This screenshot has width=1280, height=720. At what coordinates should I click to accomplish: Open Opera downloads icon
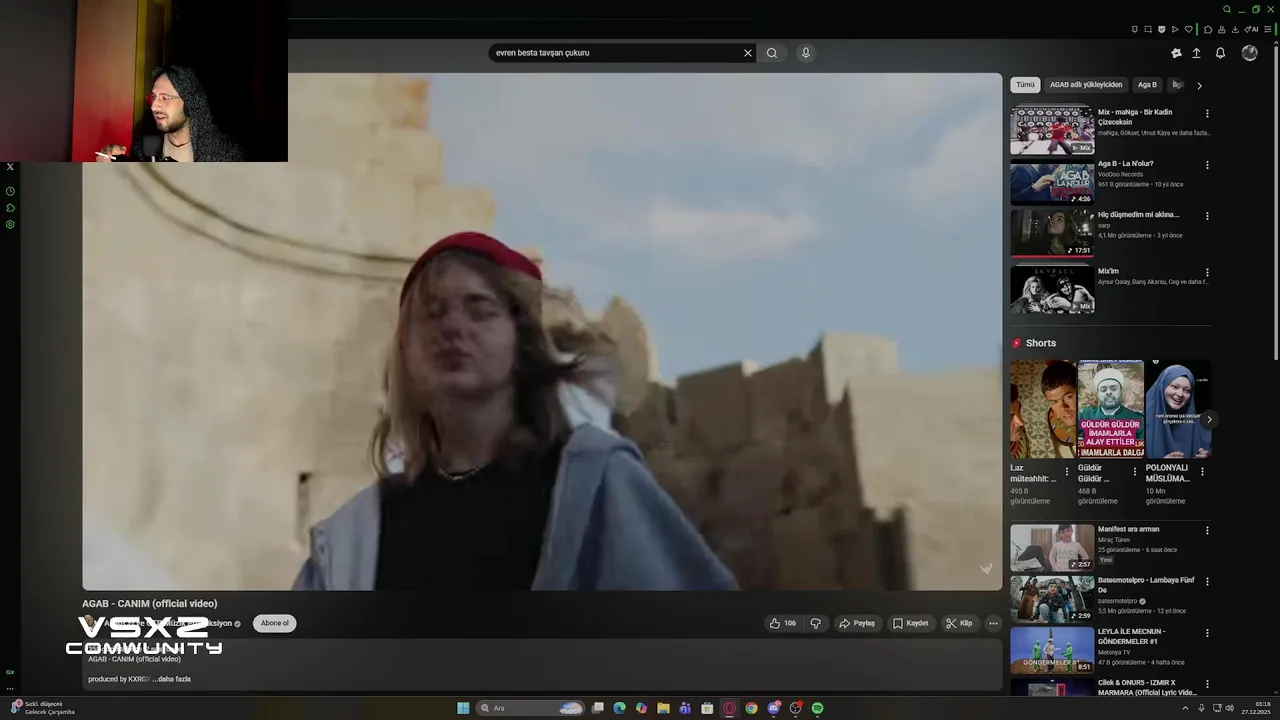click(x=1235, y=29)
